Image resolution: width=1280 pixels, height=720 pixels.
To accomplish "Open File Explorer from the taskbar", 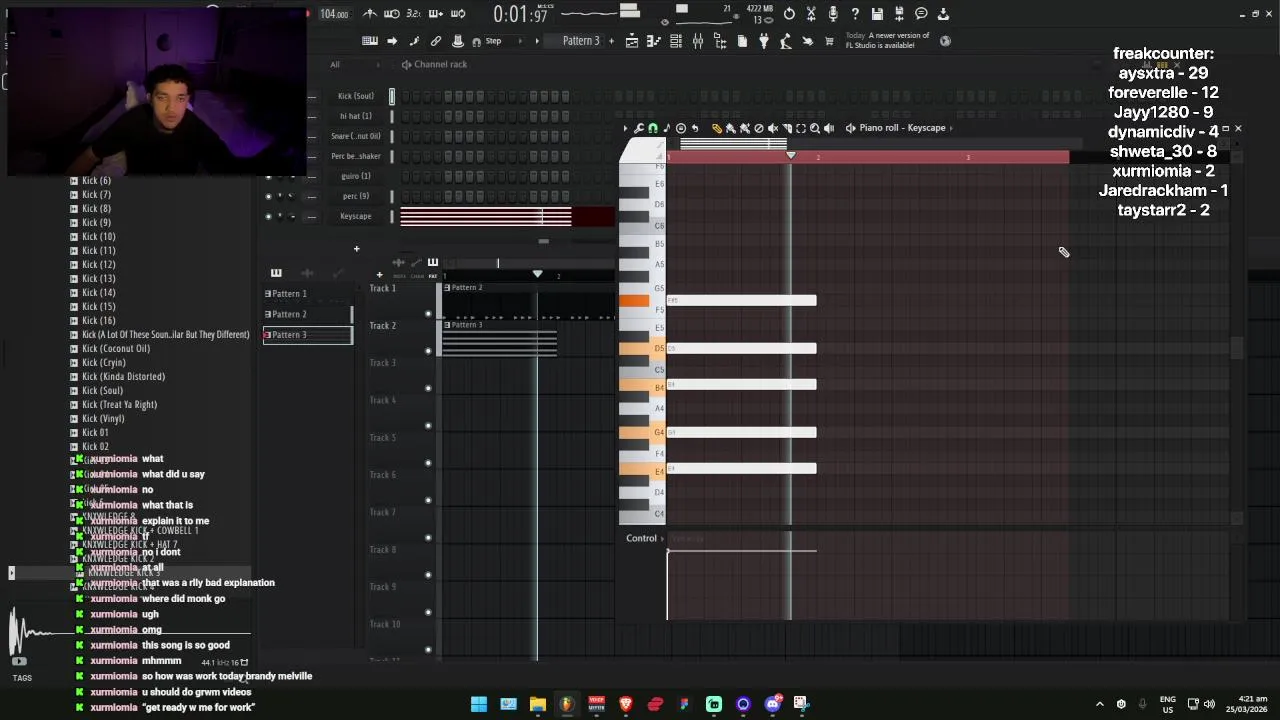I will click(x=537, y=704).
